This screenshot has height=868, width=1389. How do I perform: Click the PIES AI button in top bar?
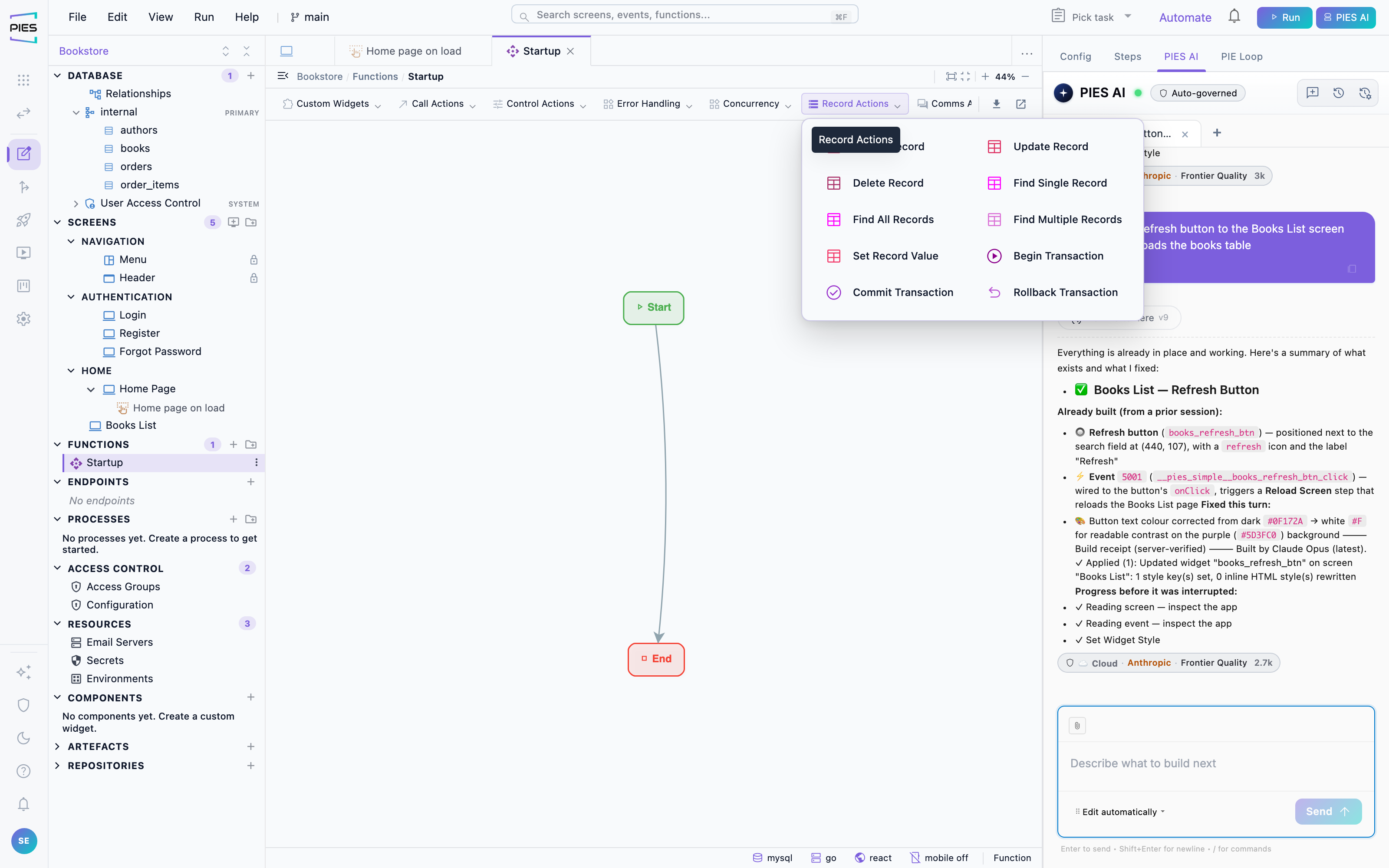(1346, 17)
